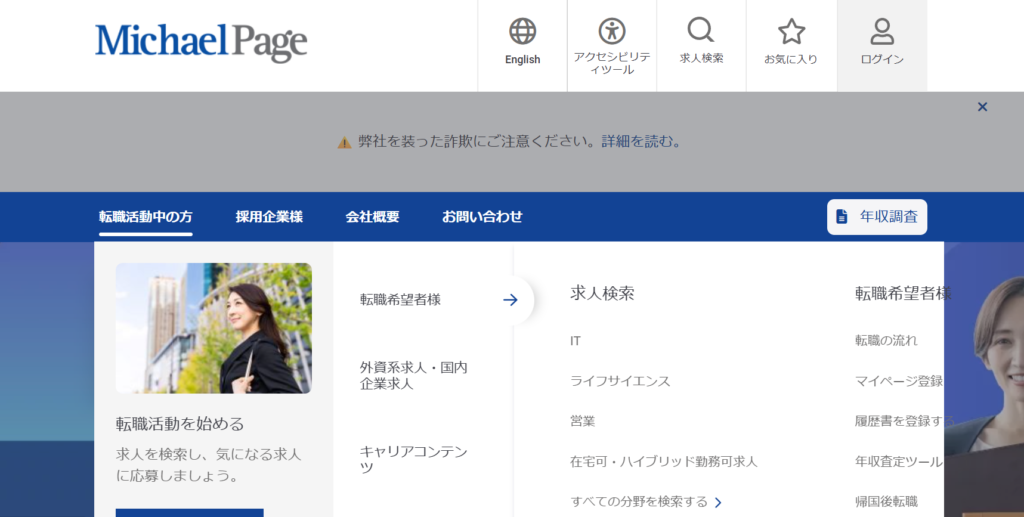Open favorites star icon
Screen dimensions: 1024x517
pyautogui.click(x=791, y=32)
